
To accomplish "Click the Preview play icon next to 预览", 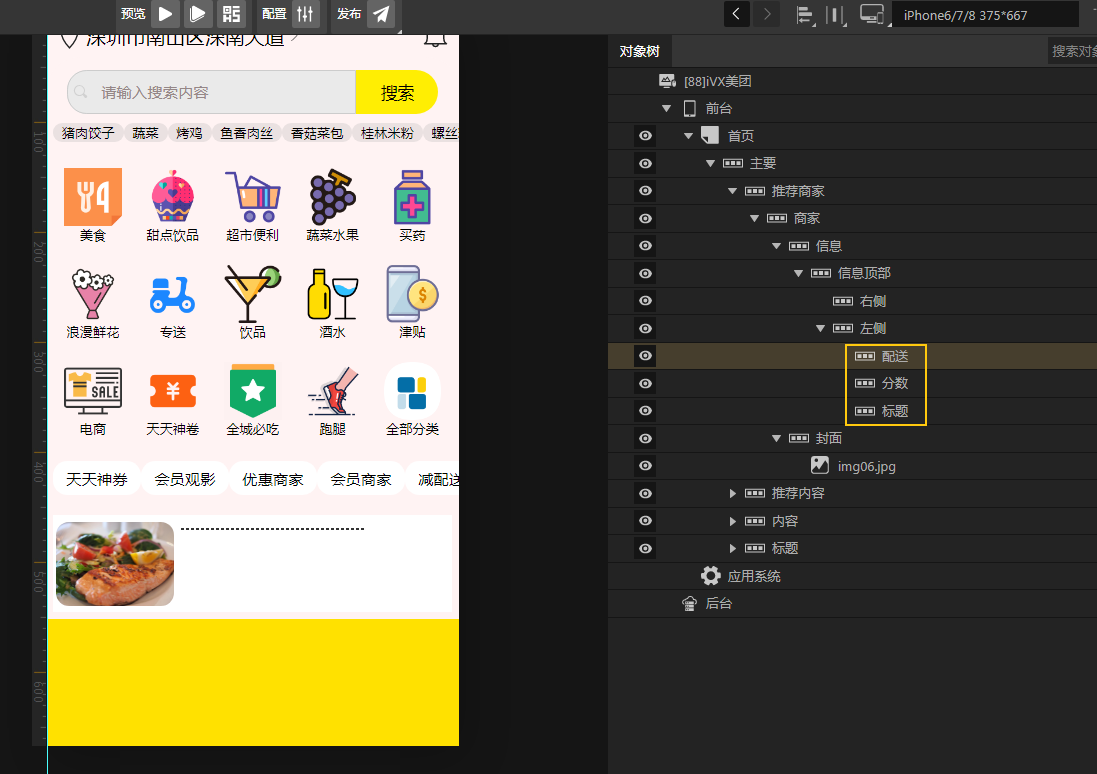I will click(165, 14).
